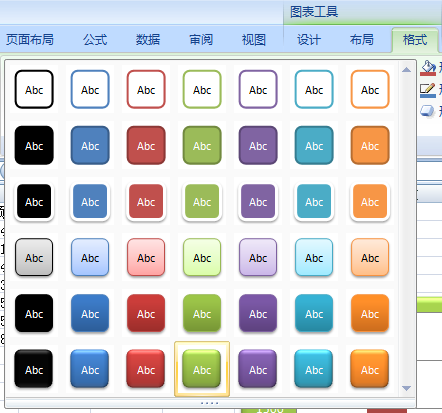Click the gallery scroll up arrow
The width and height of the screenshot is (442, 413).
406,70
